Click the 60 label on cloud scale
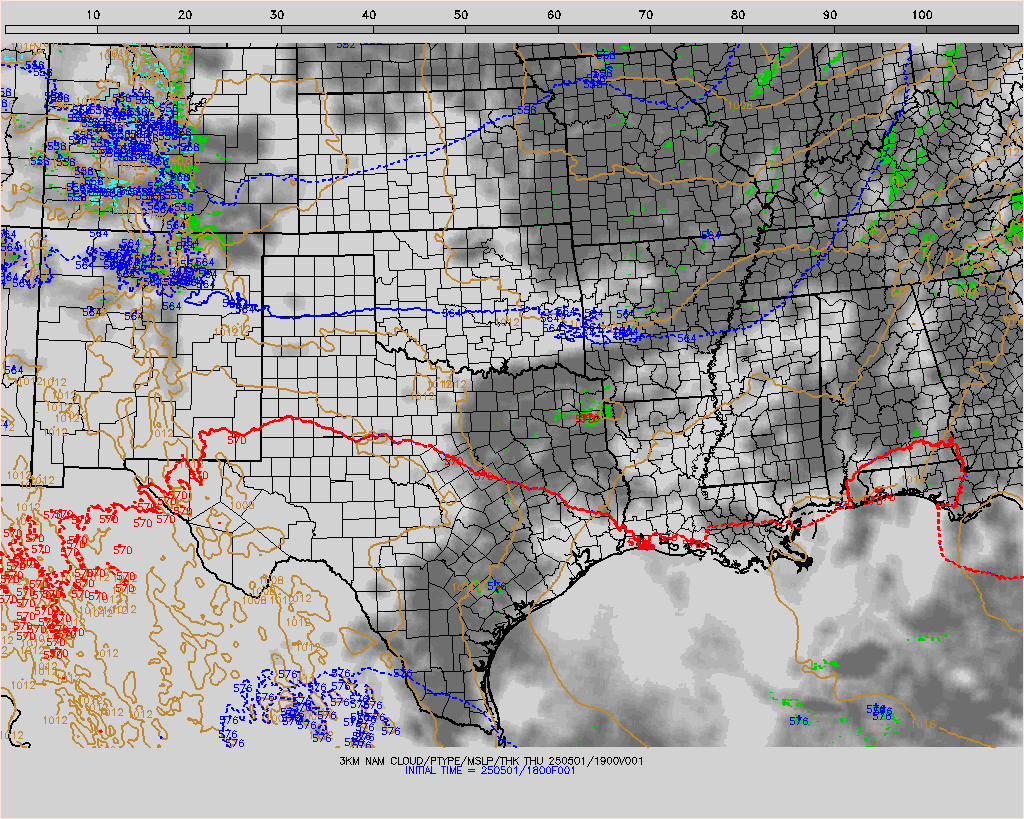1024x819 pixels. point(554,14)
